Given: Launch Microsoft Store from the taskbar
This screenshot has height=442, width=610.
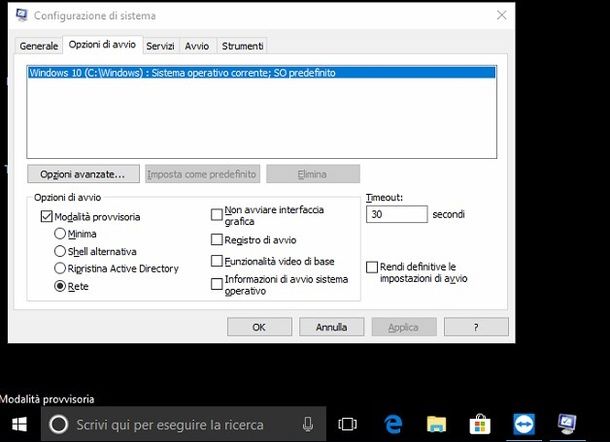Looking at the screenshot, I should (480, 424).
